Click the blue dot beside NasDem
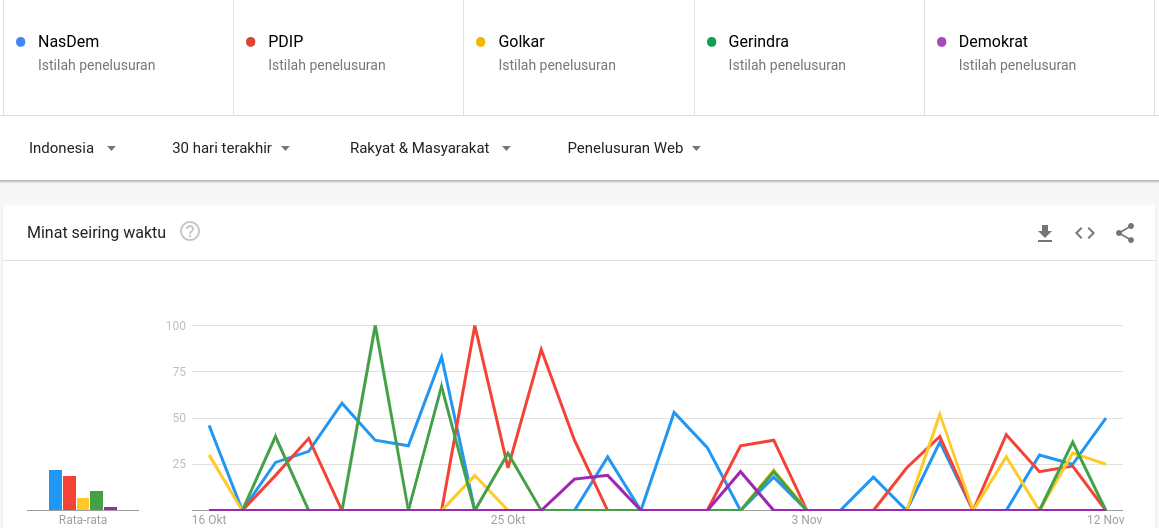1159x528 pixels. 21,42
